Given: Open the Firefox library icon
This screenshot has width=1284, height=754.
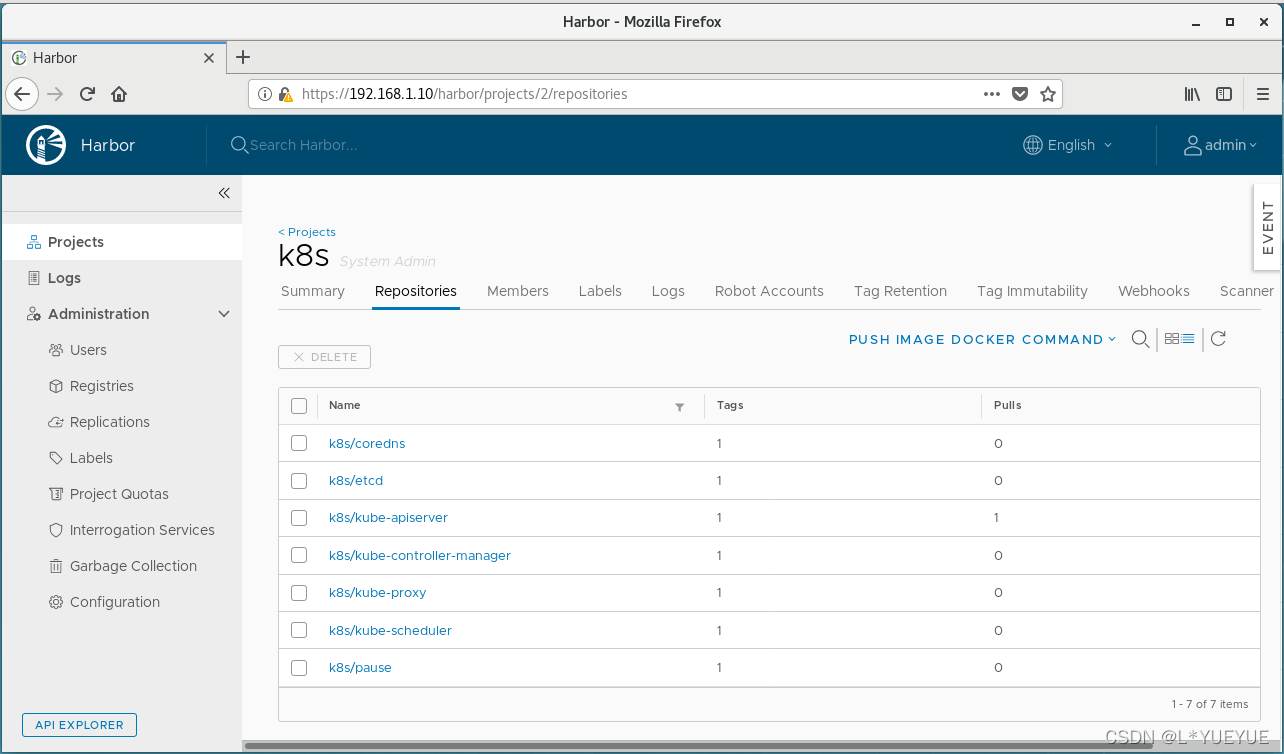Looking at the screenshot, I should 1192,94.
